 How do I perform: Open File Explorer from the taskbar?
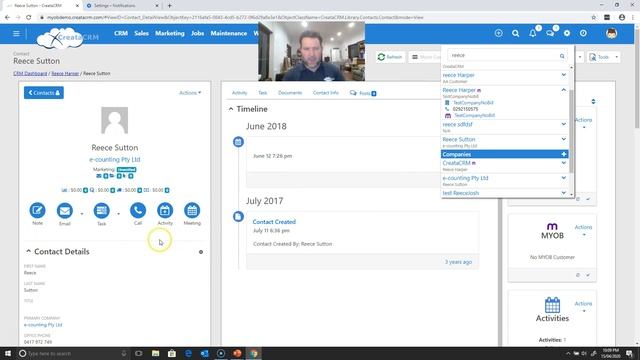[x=156, y=353]
